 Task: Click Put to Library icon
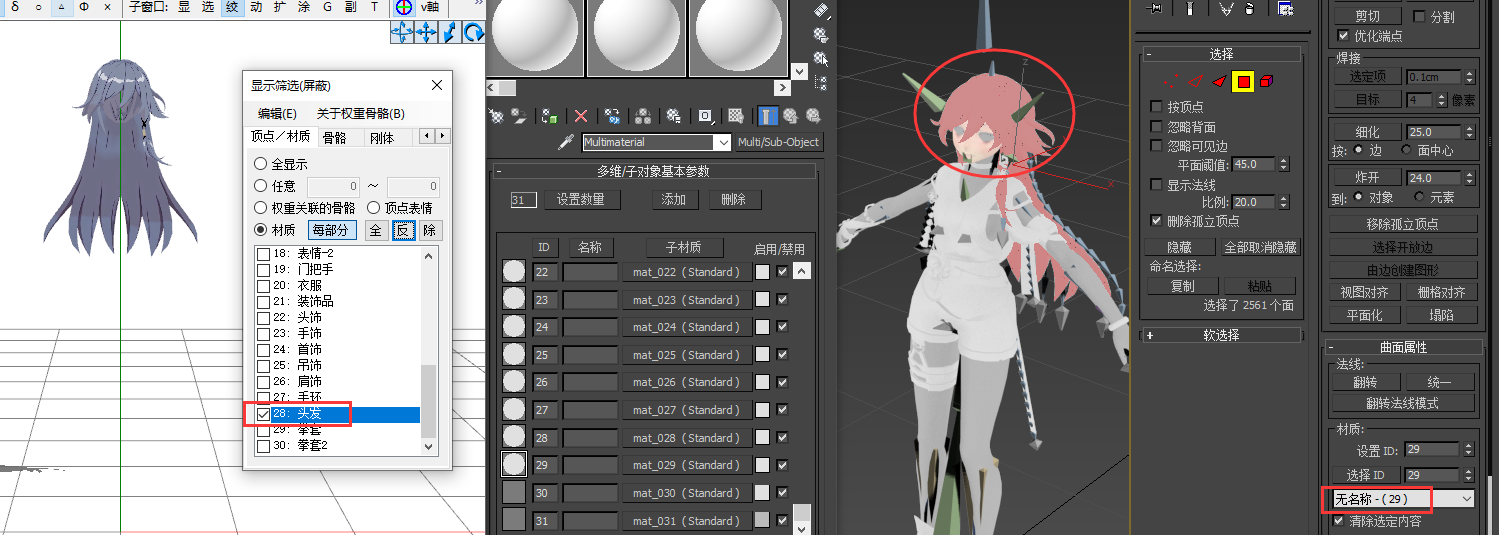[x=674, y=115]
